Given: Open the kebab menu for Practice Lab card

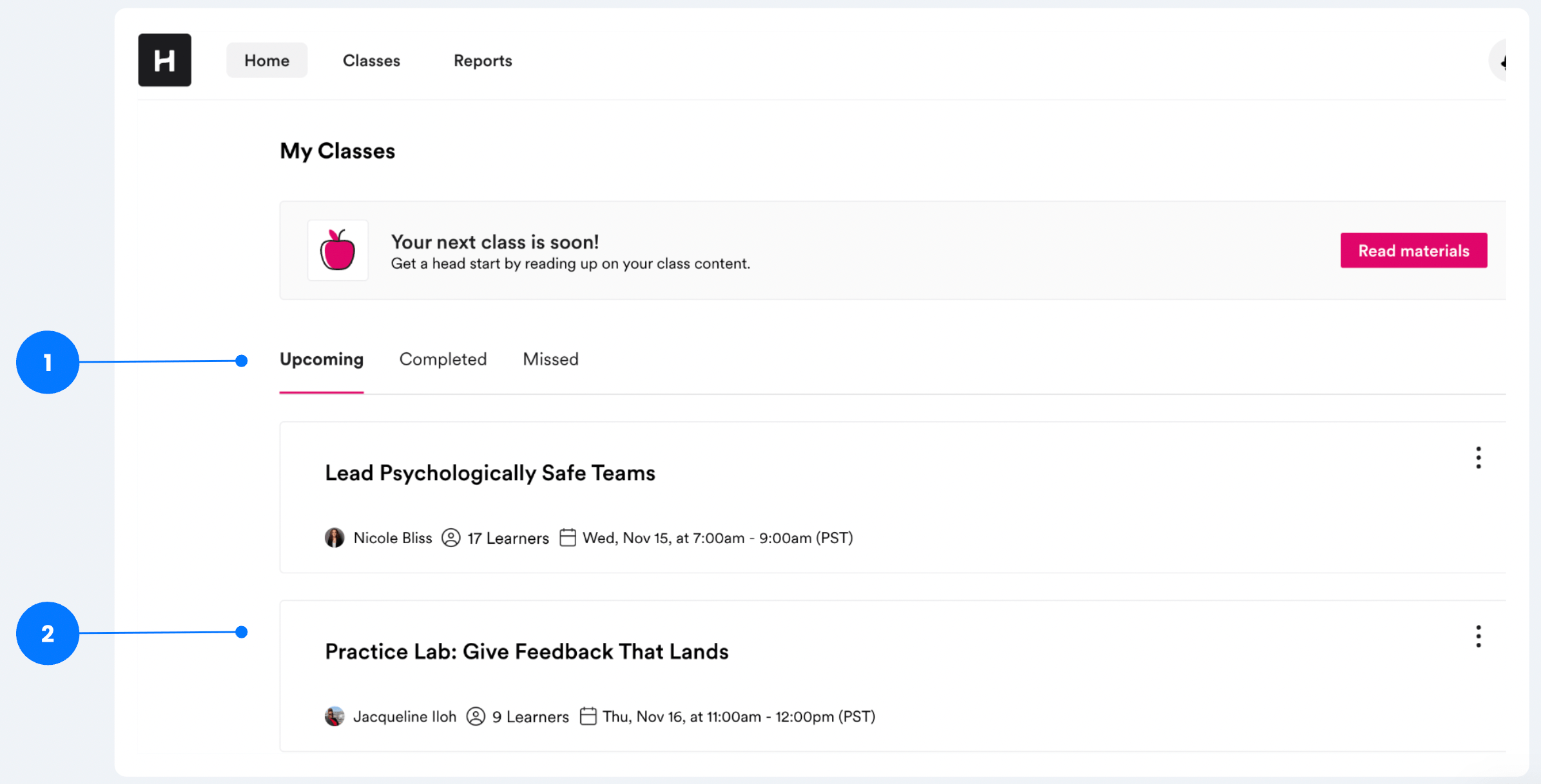Looking at the screenshot, I should click(x=1478, y=636).
